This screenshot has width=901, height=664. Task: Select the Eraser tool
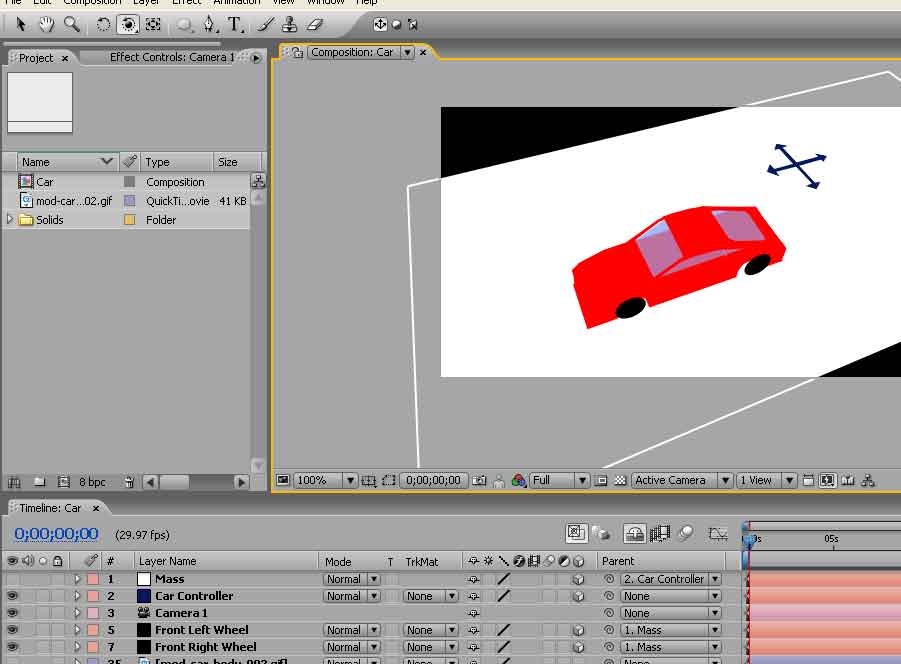click(314, 24)
